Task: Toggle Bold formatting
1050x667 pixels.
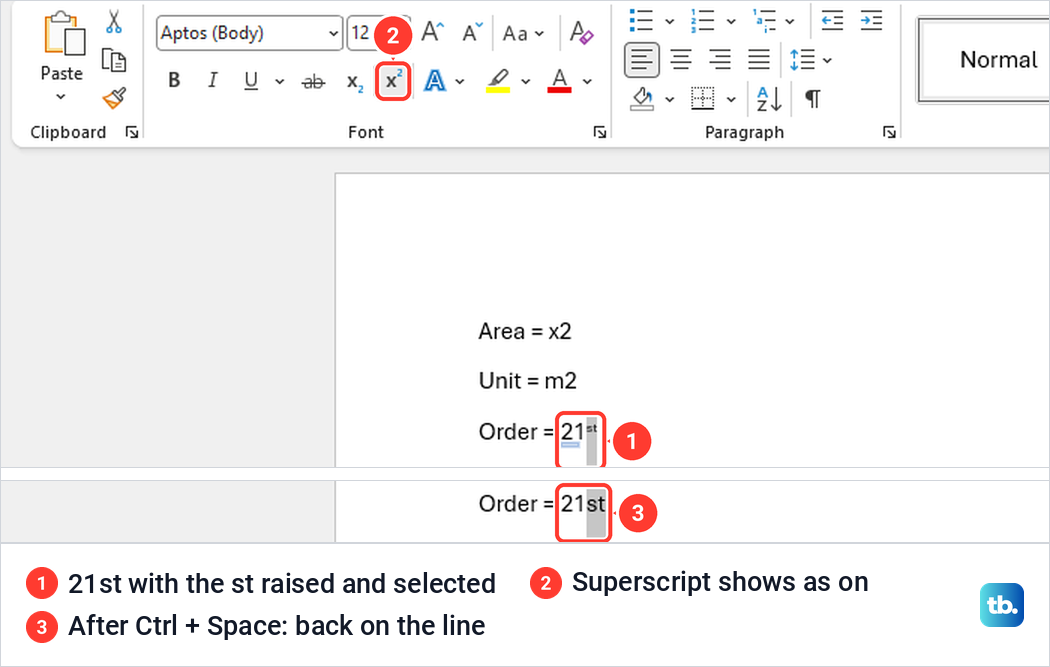Action: tap(174, 80)
